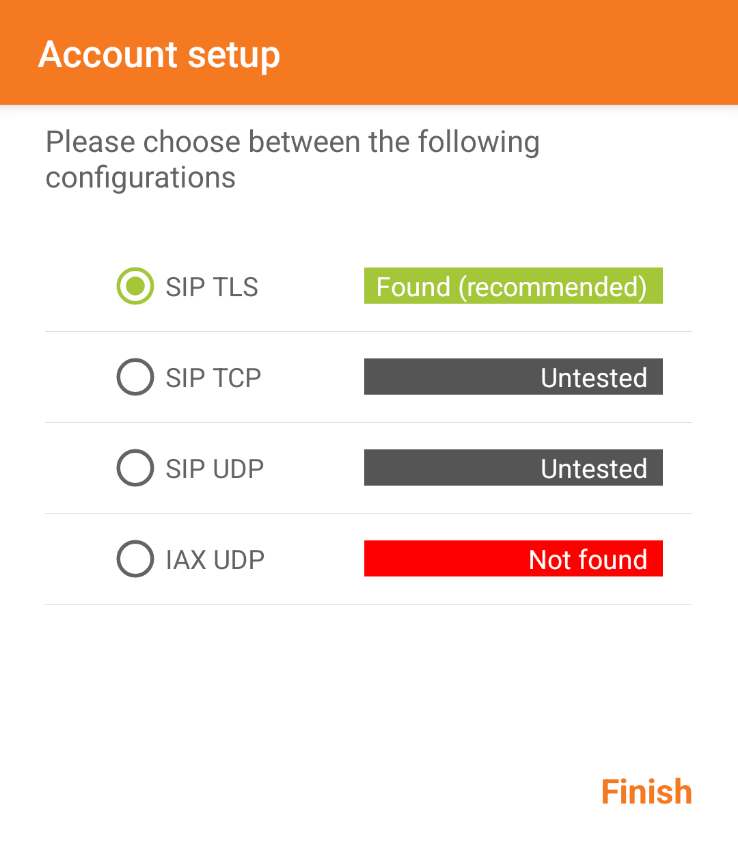Select the SIP TLS radio button
This screenshot has width=738, height=852.
pos(134,287)
